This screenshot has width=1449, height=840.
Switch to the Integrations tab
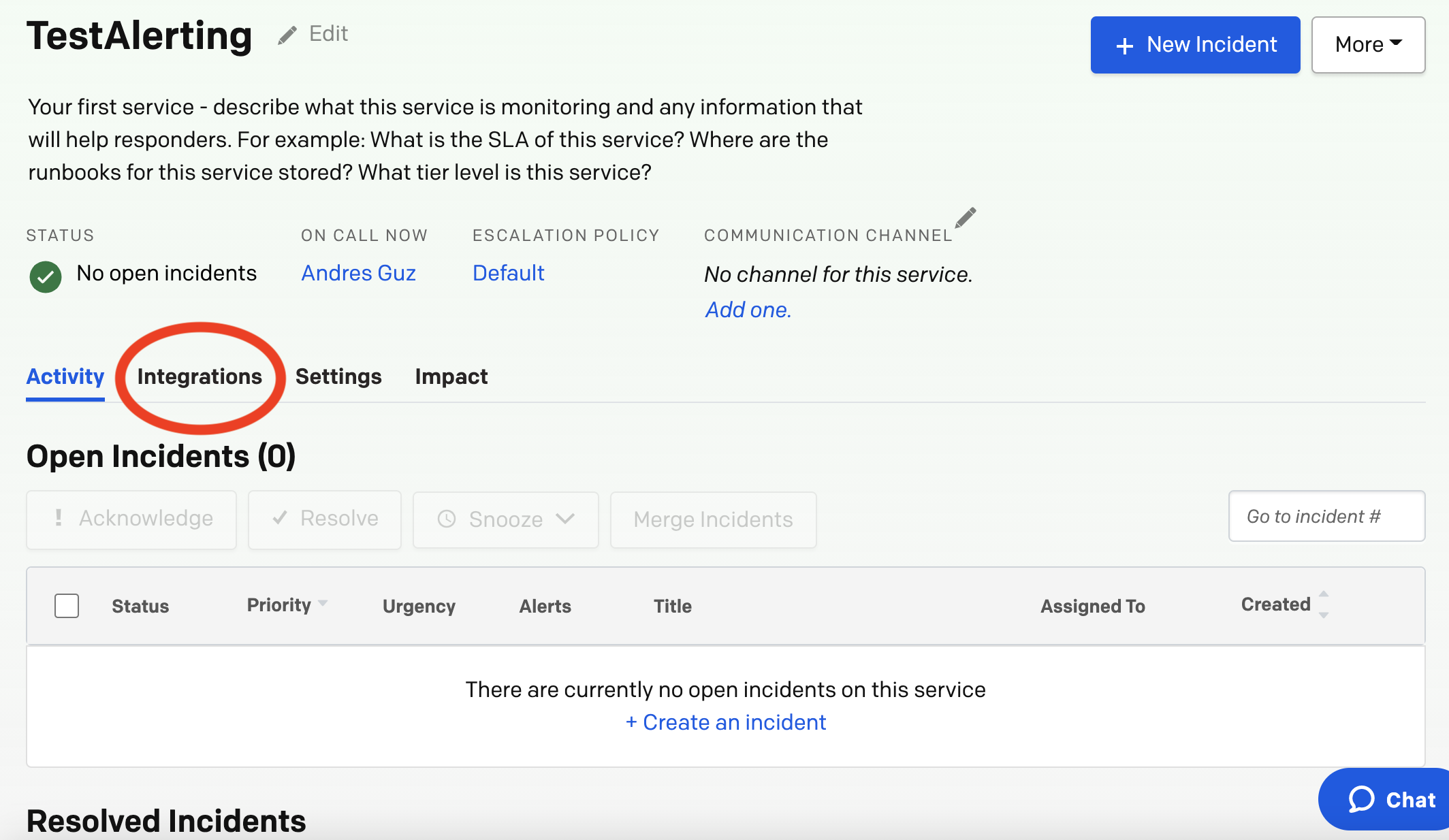point(200,376)
